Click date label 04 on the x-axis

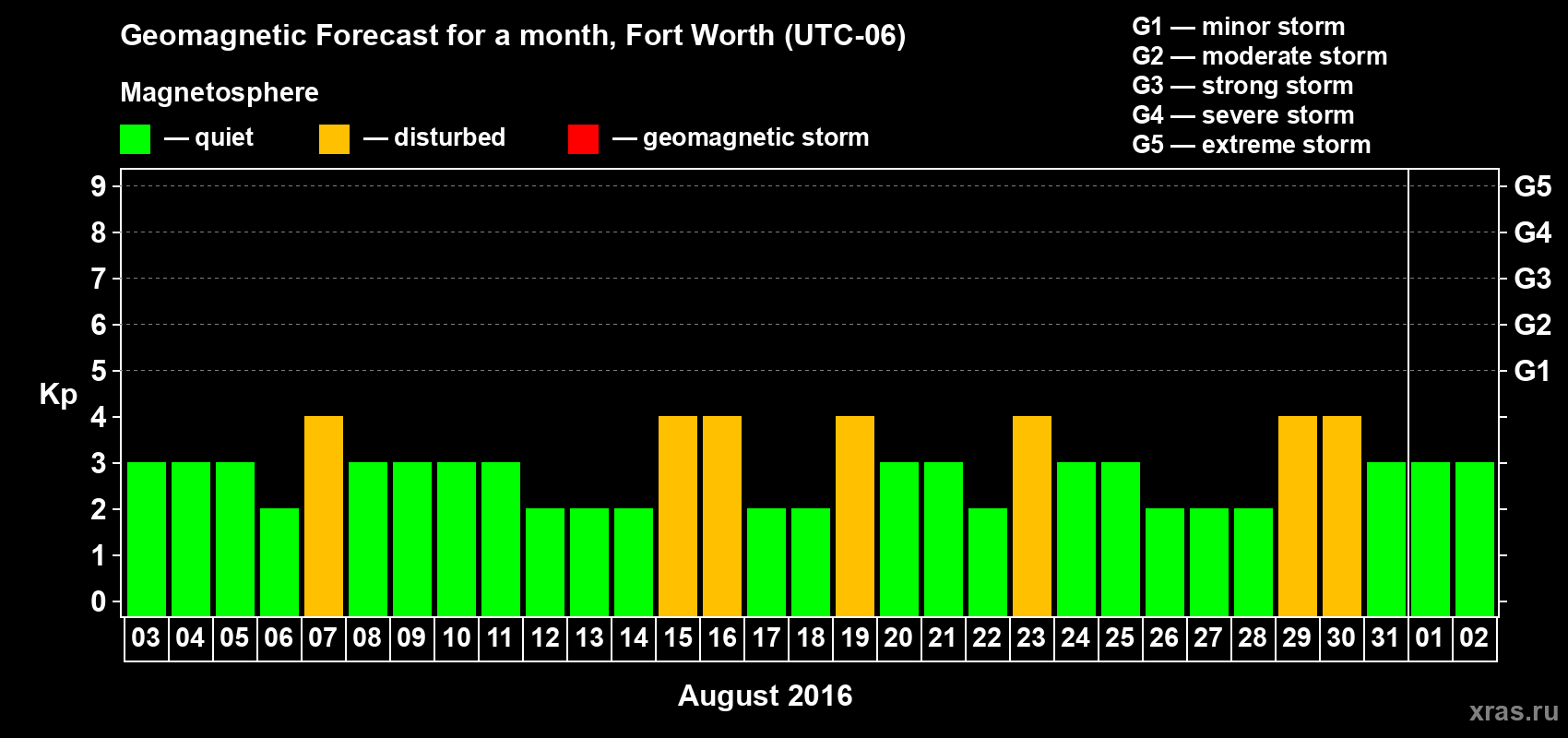point(190,638)
